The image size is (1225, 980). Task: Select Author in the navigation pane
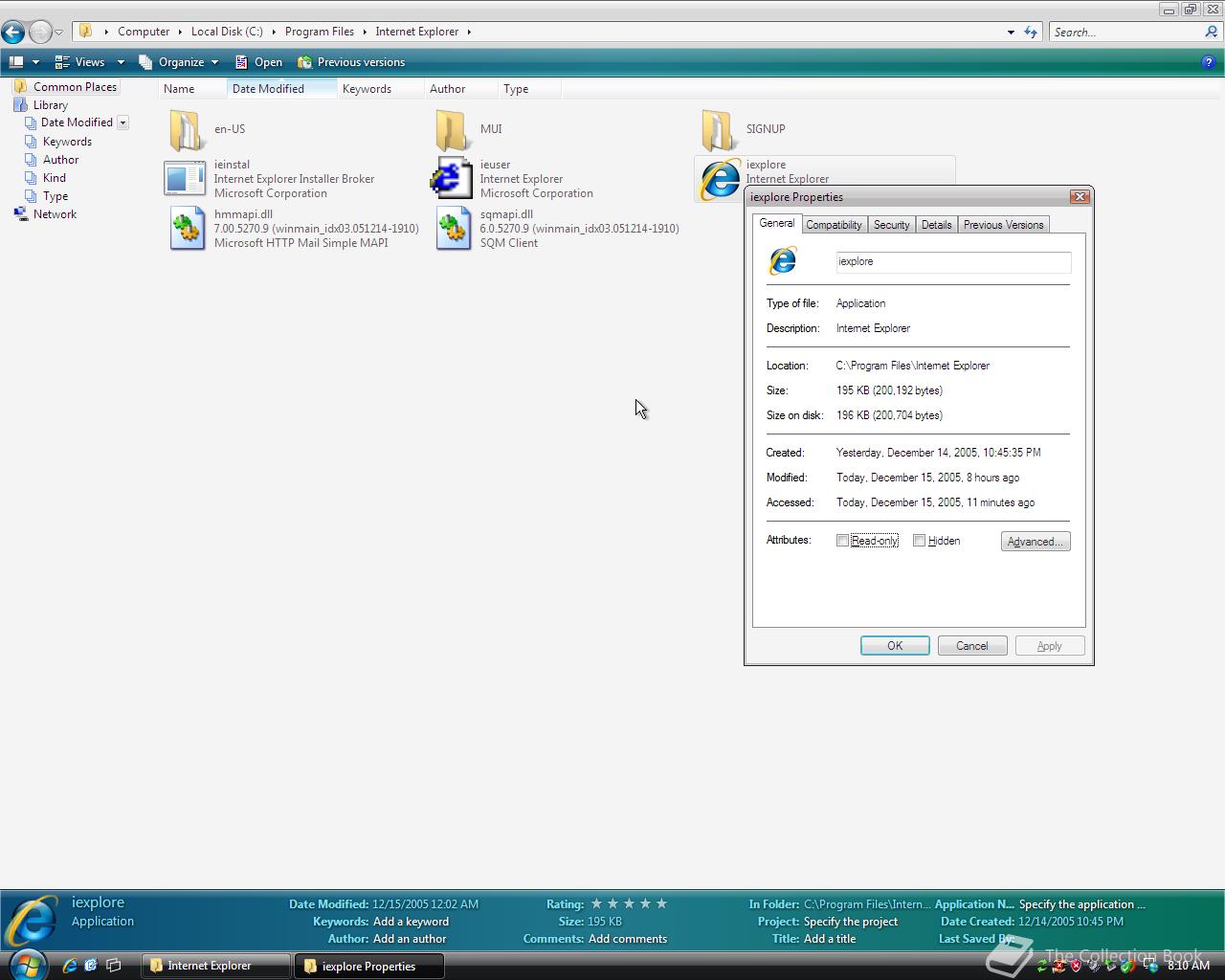tap(60, 160)
